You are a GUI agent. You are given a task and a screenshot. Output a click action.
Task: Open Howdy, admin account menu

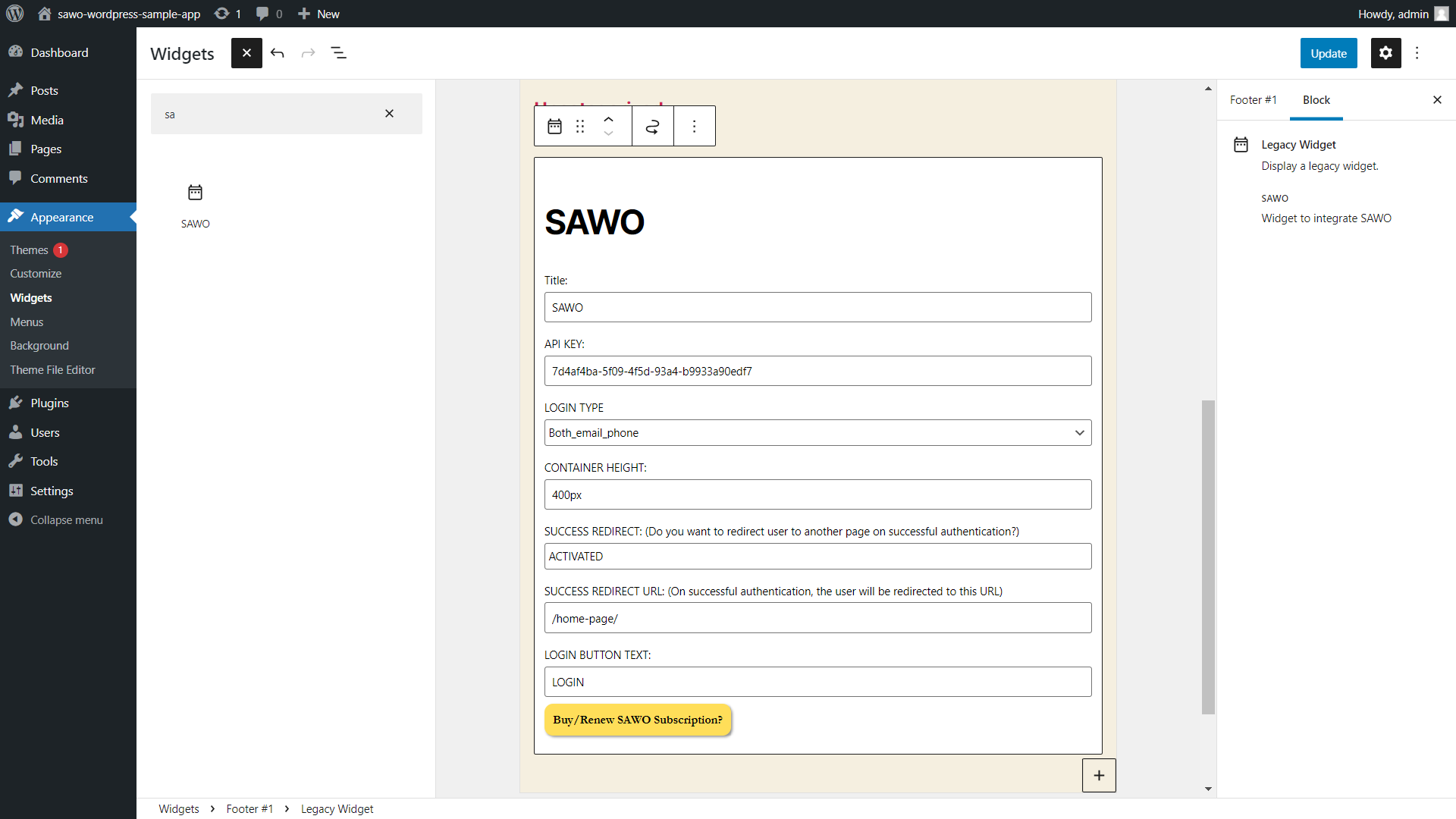(x=1403, y=14)
